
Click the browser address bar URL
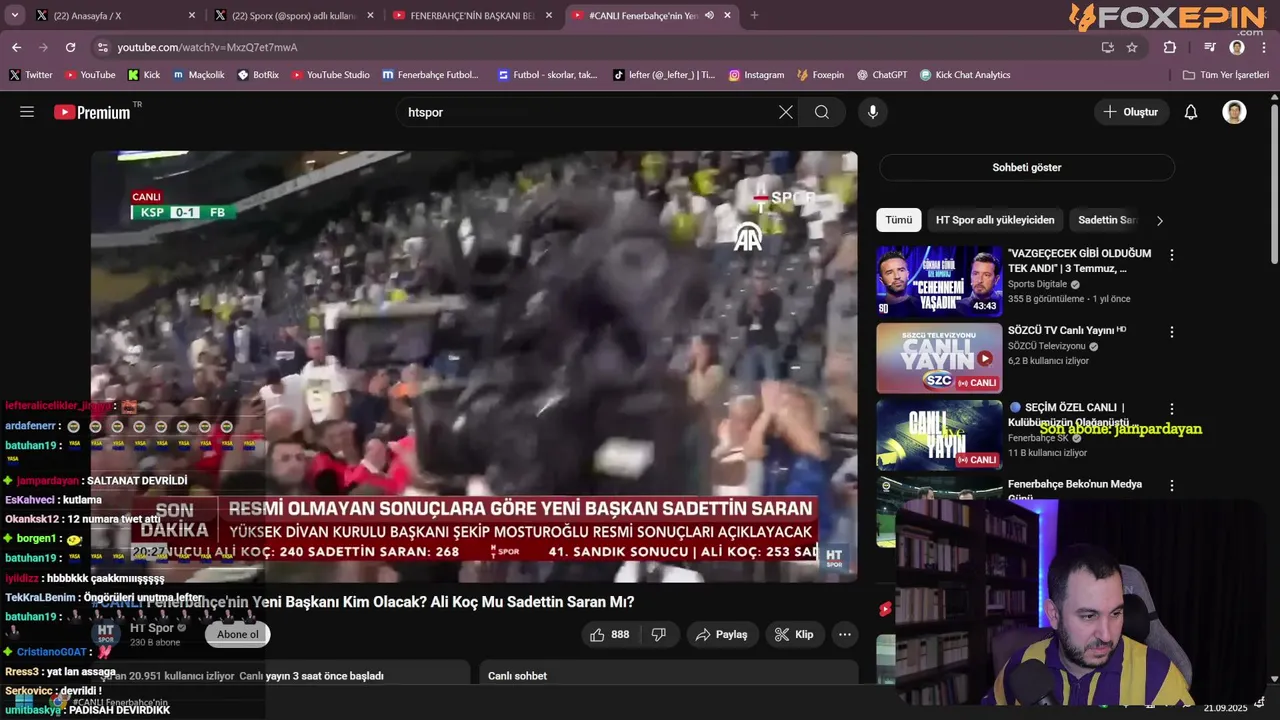click(207, 47)
